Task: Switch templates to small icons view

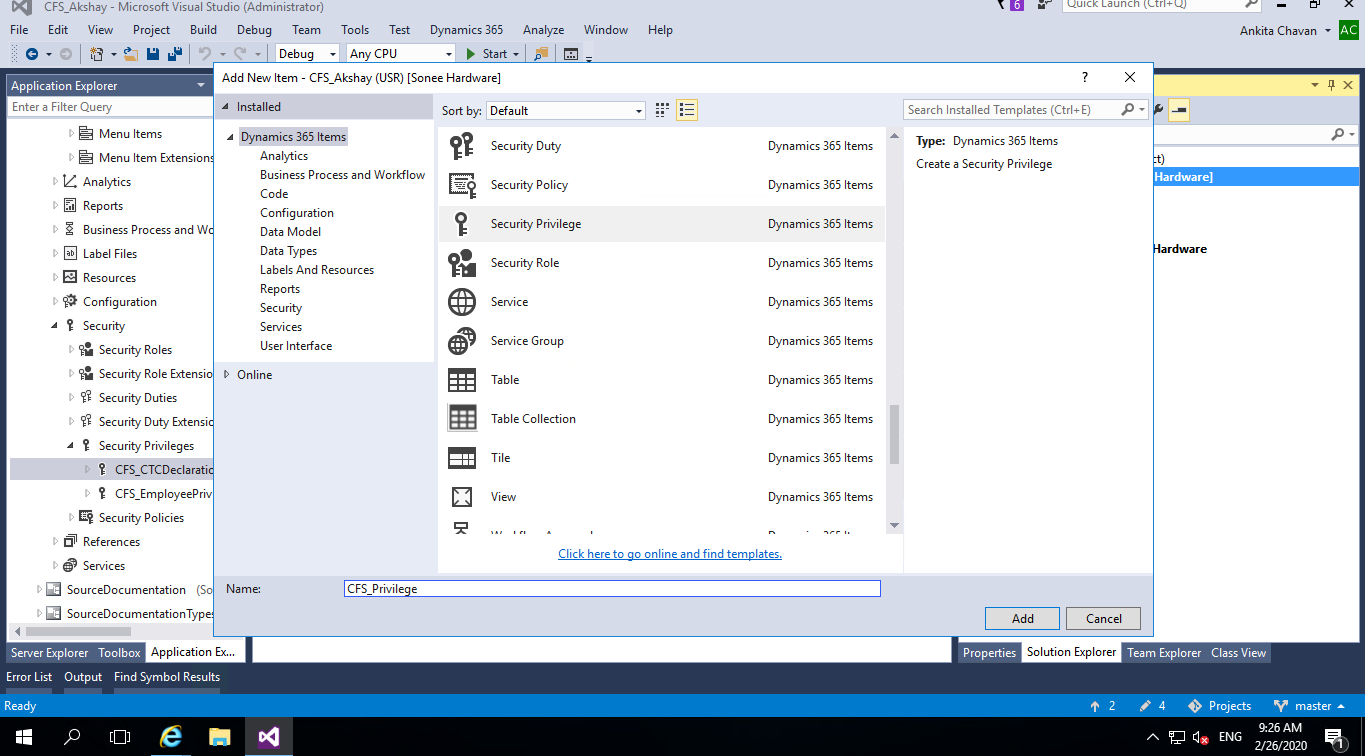Action: (x=662, y=110)
